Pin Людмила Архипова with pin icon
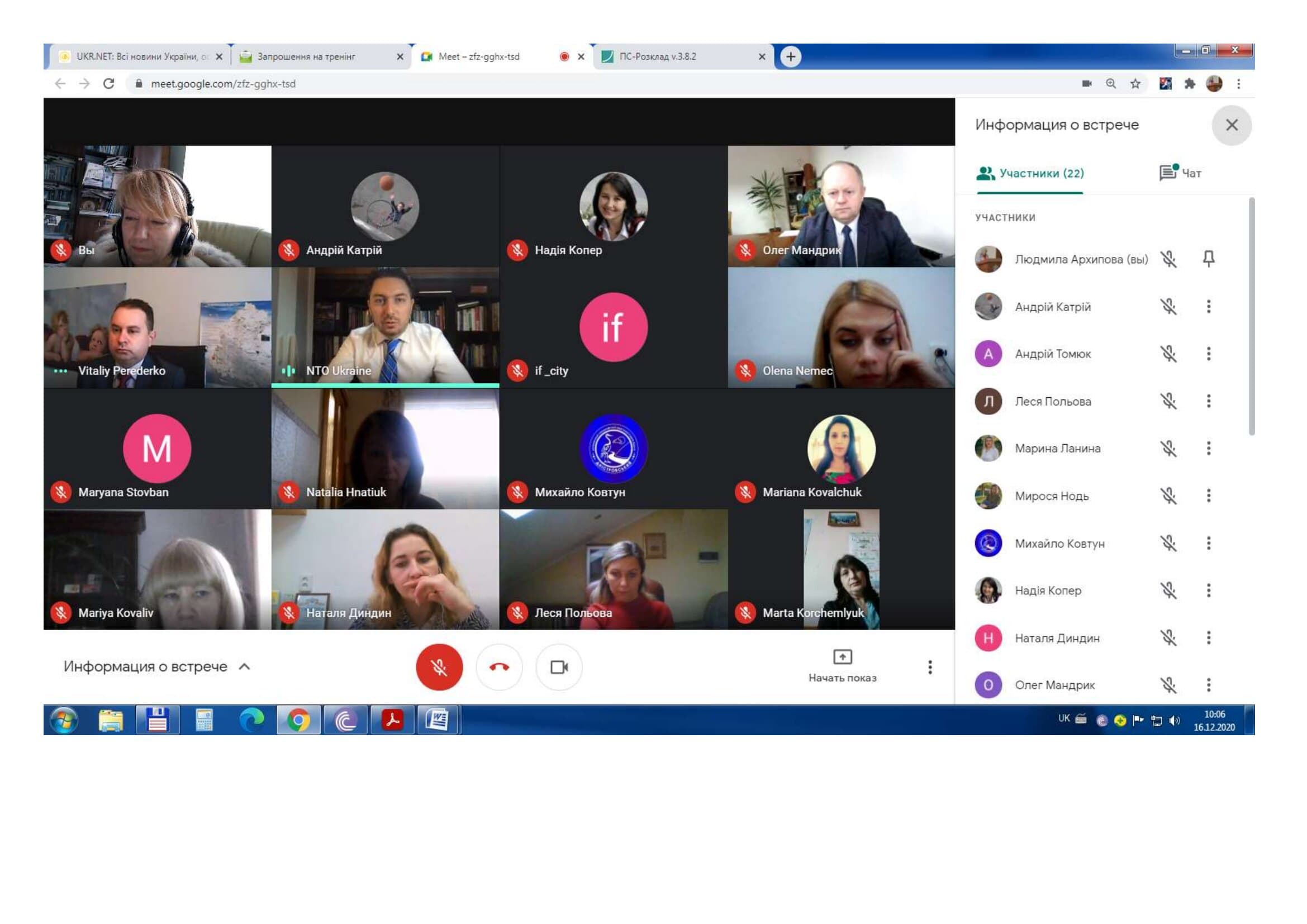 (x=1208, y=259)
